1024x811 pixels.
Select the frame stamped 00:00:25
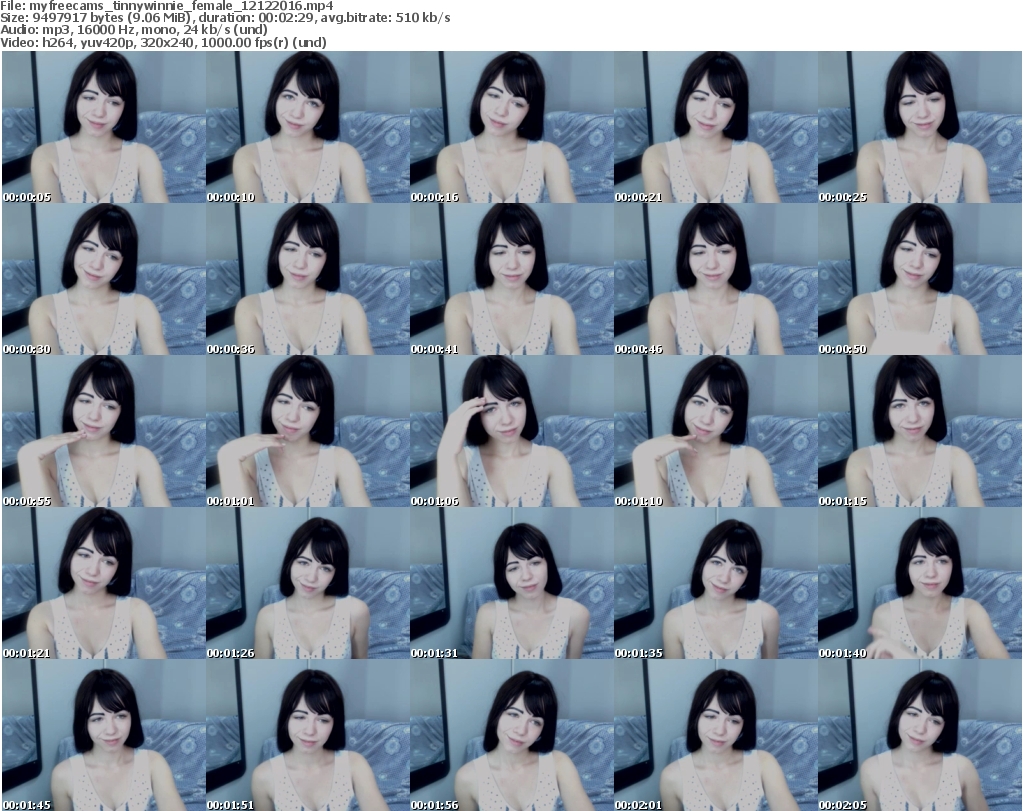point(920,127)
